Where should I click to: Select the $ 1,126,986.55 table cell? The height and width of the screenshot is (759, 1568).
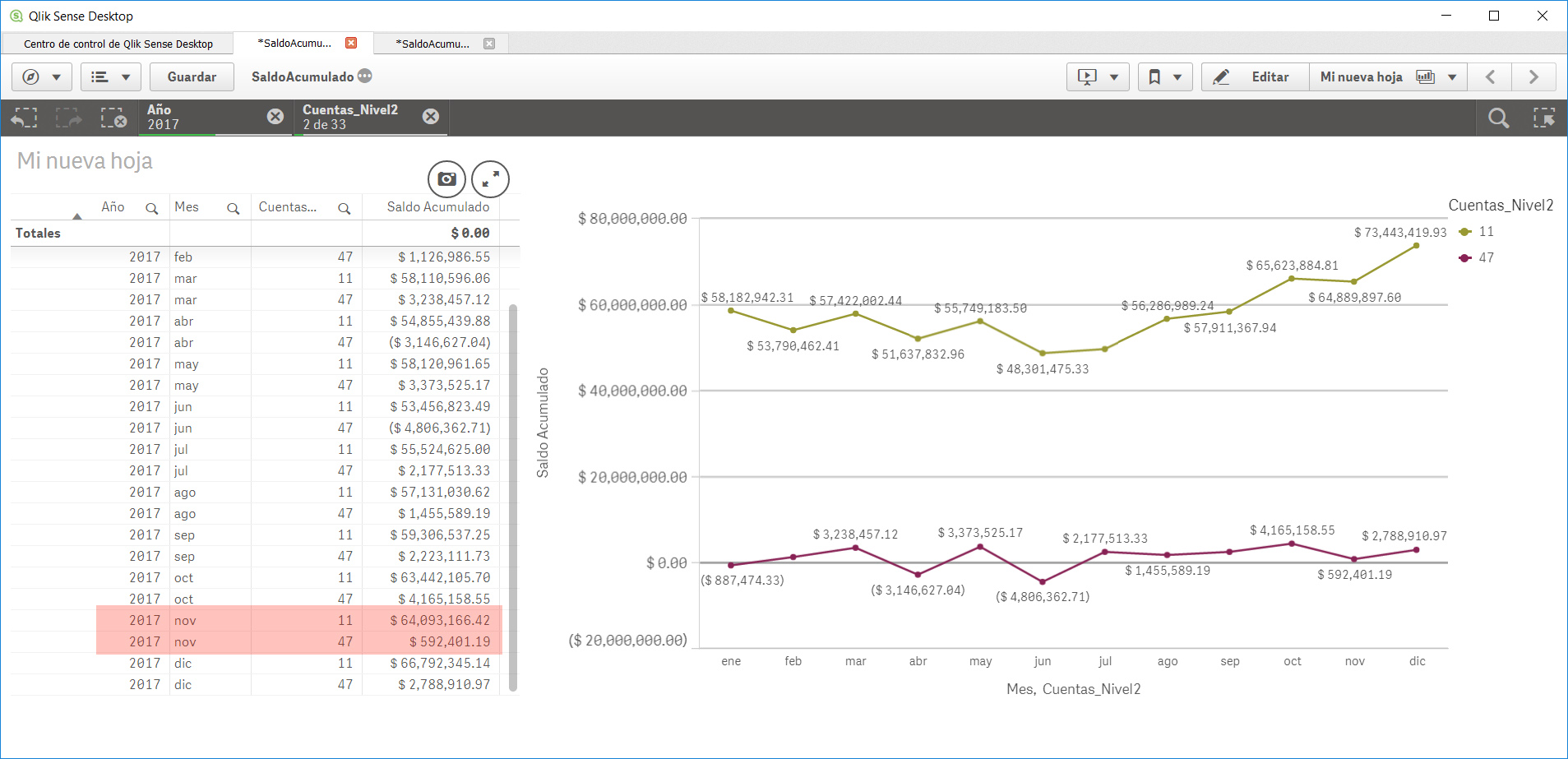coord(444,257)
